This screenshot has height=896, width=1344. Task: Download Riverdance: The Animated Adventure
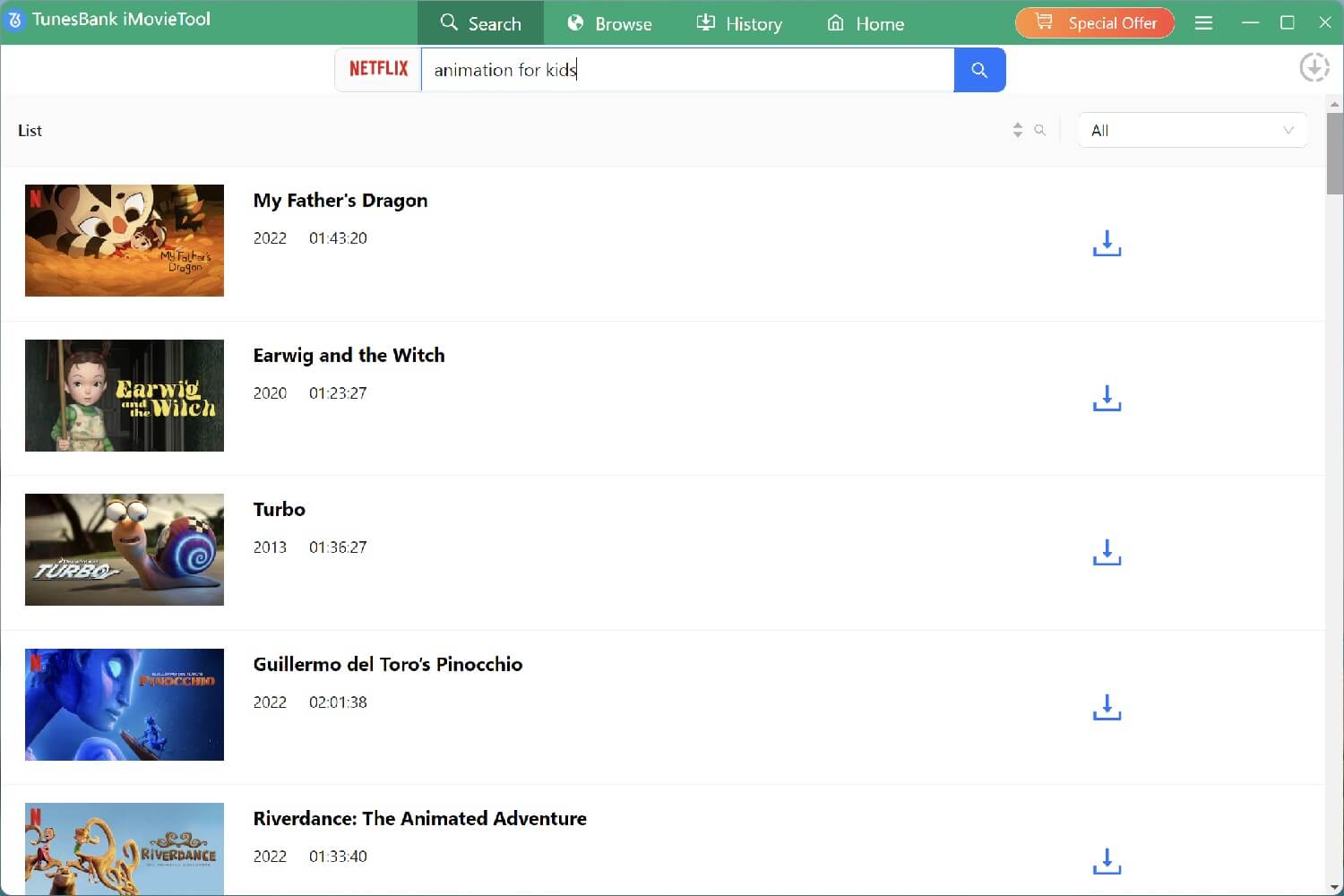point(1106,861)
